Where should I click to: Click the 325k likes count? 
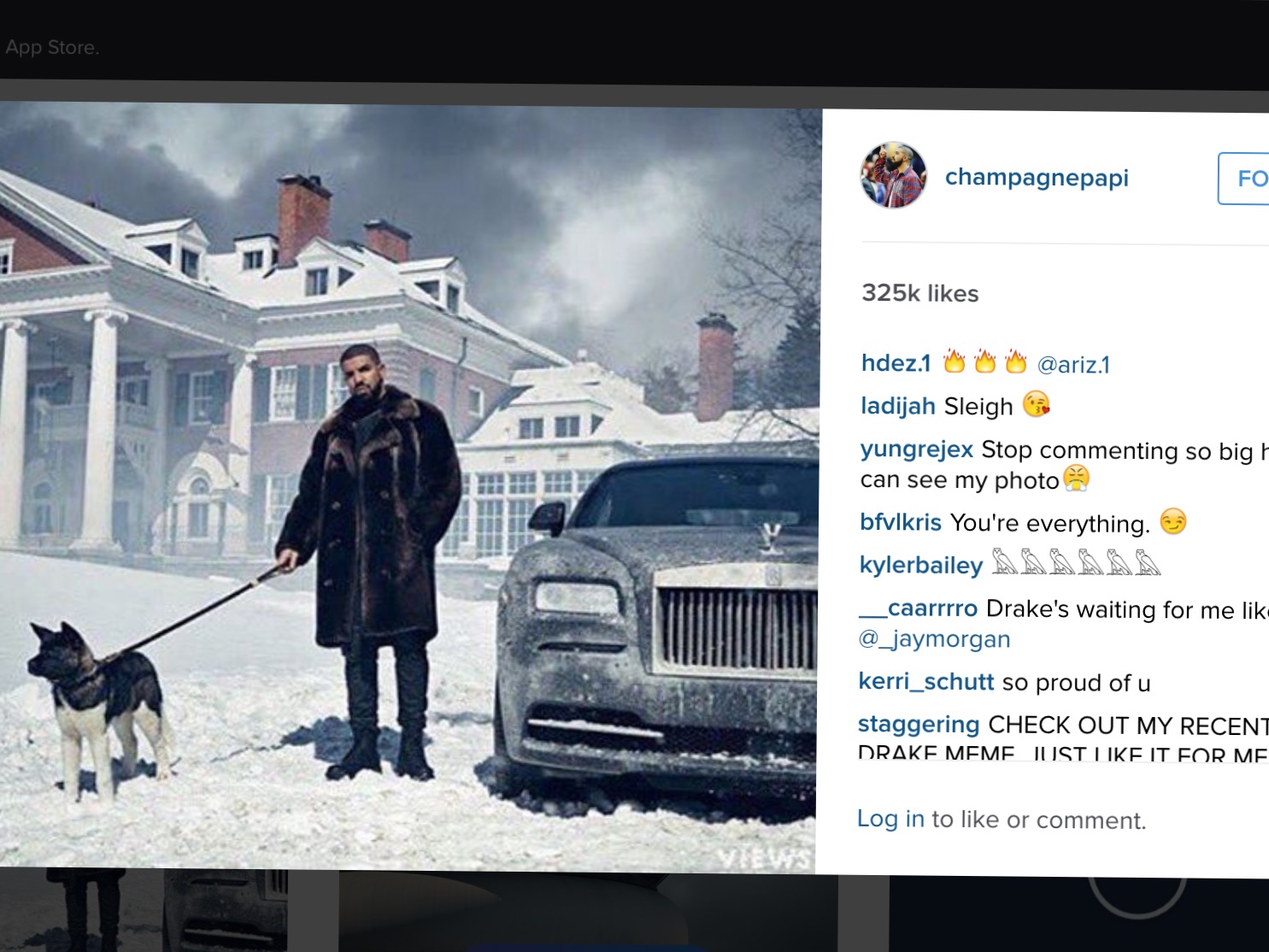(x=920, y=293)
